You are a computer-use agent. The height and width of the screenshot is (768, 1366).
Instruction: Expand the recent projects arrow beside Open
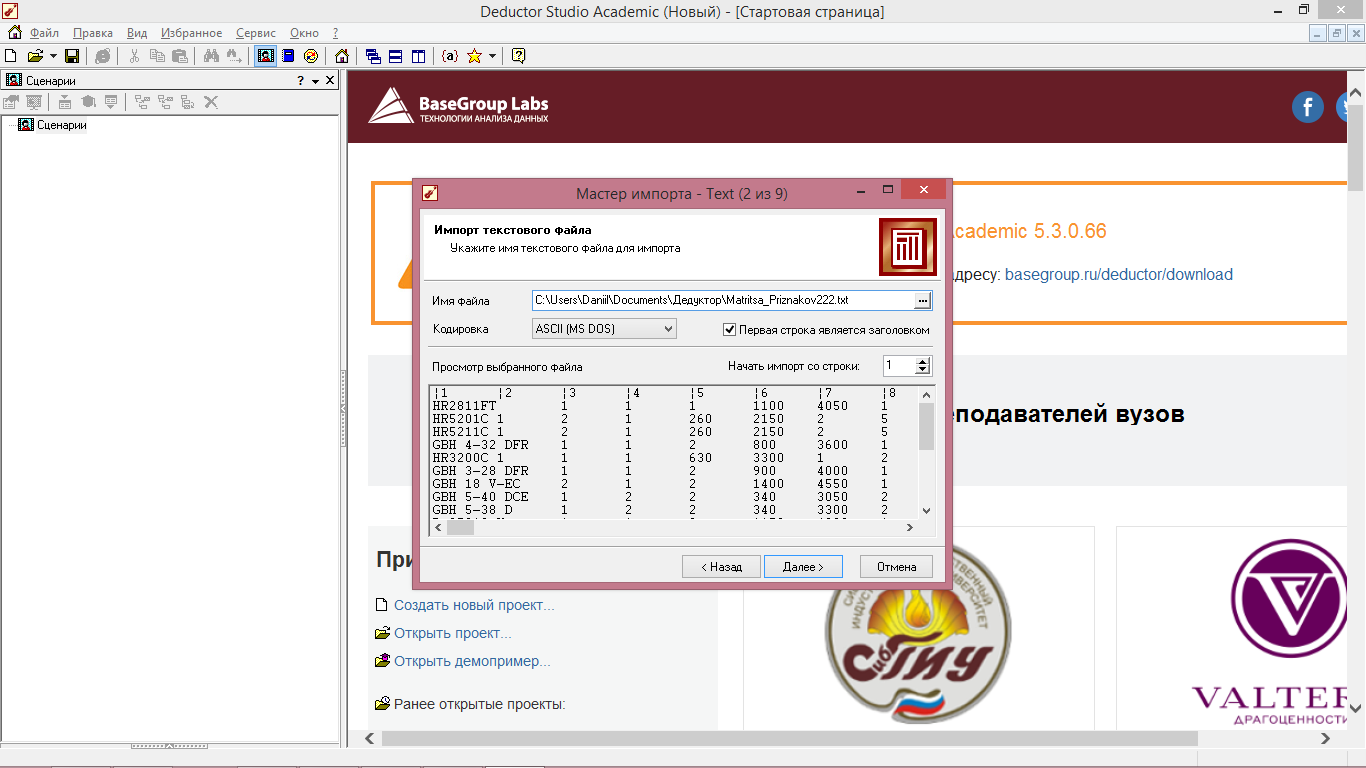click(53, 56)
